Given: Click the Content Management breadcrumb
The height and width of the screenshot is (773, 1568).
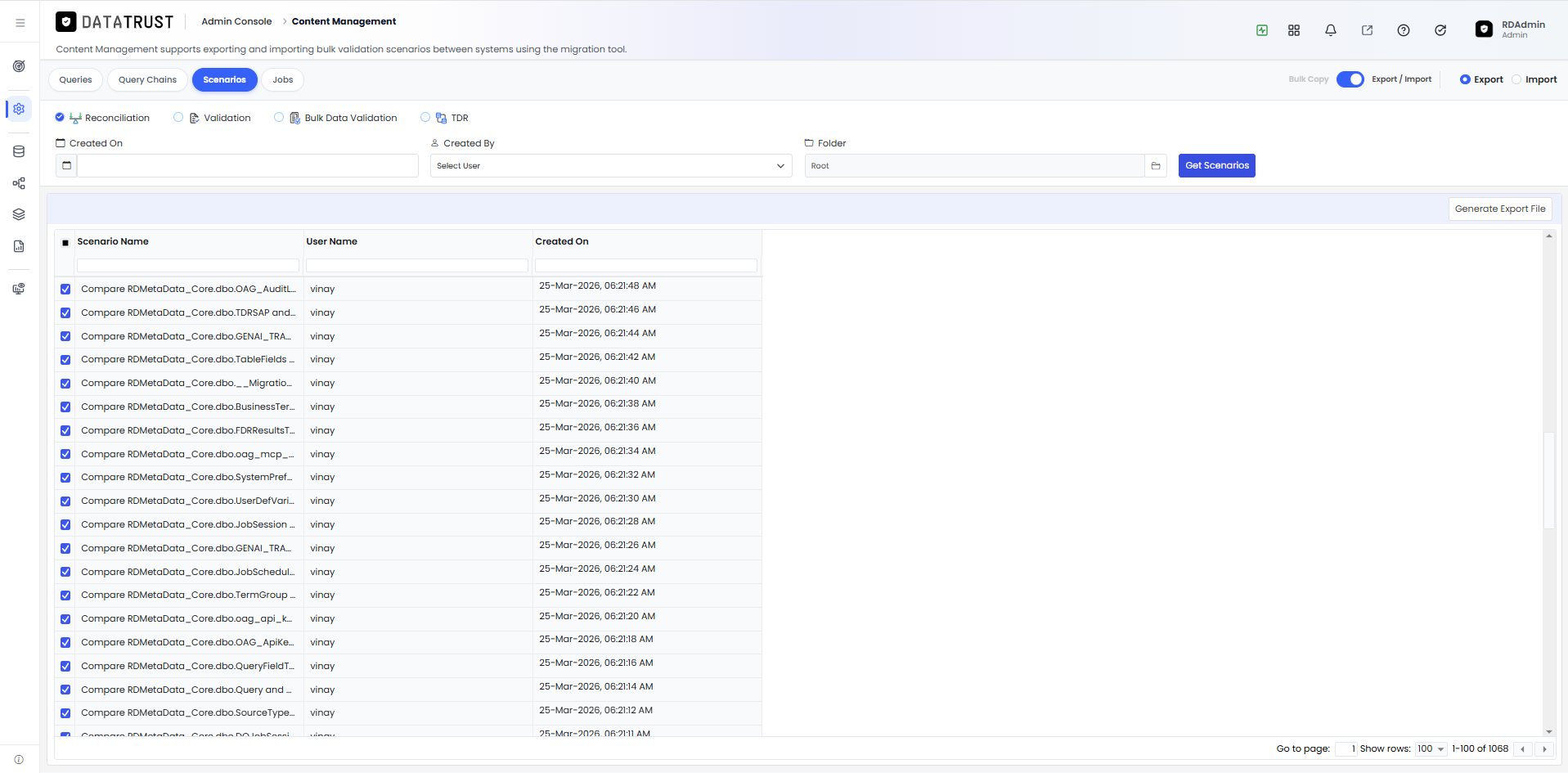Looking at the screenshot, I should 344,21.
